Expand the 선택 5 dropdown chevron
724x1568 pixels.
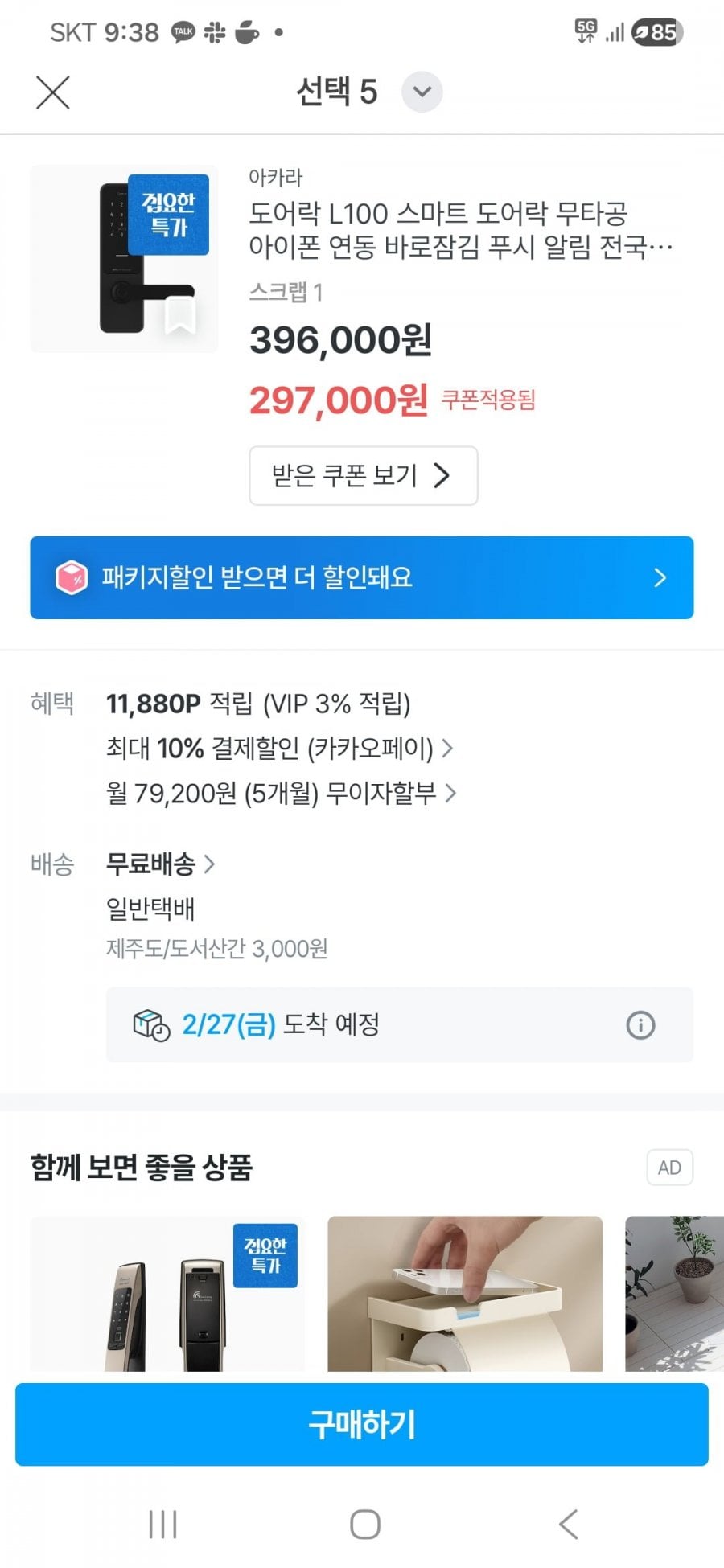pos(422,92)
